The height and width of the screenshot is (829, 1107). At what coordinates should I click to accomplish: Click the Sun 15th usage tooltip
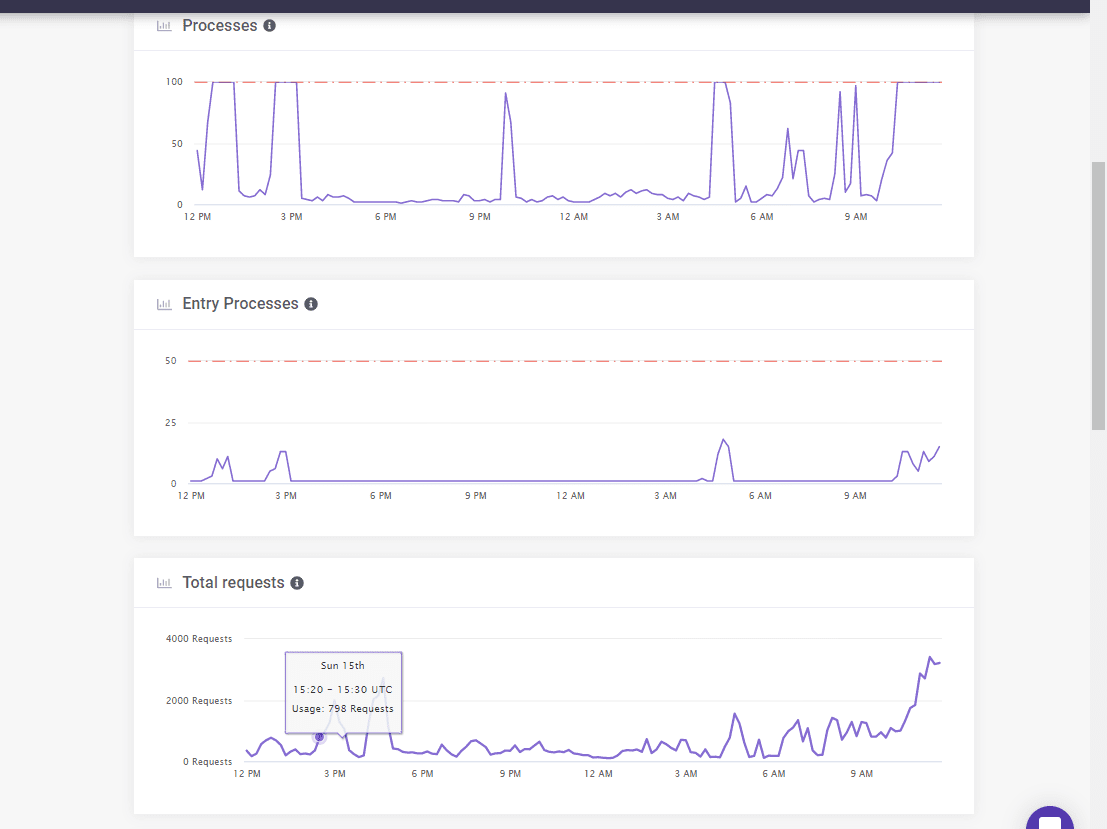pos(343,687)
